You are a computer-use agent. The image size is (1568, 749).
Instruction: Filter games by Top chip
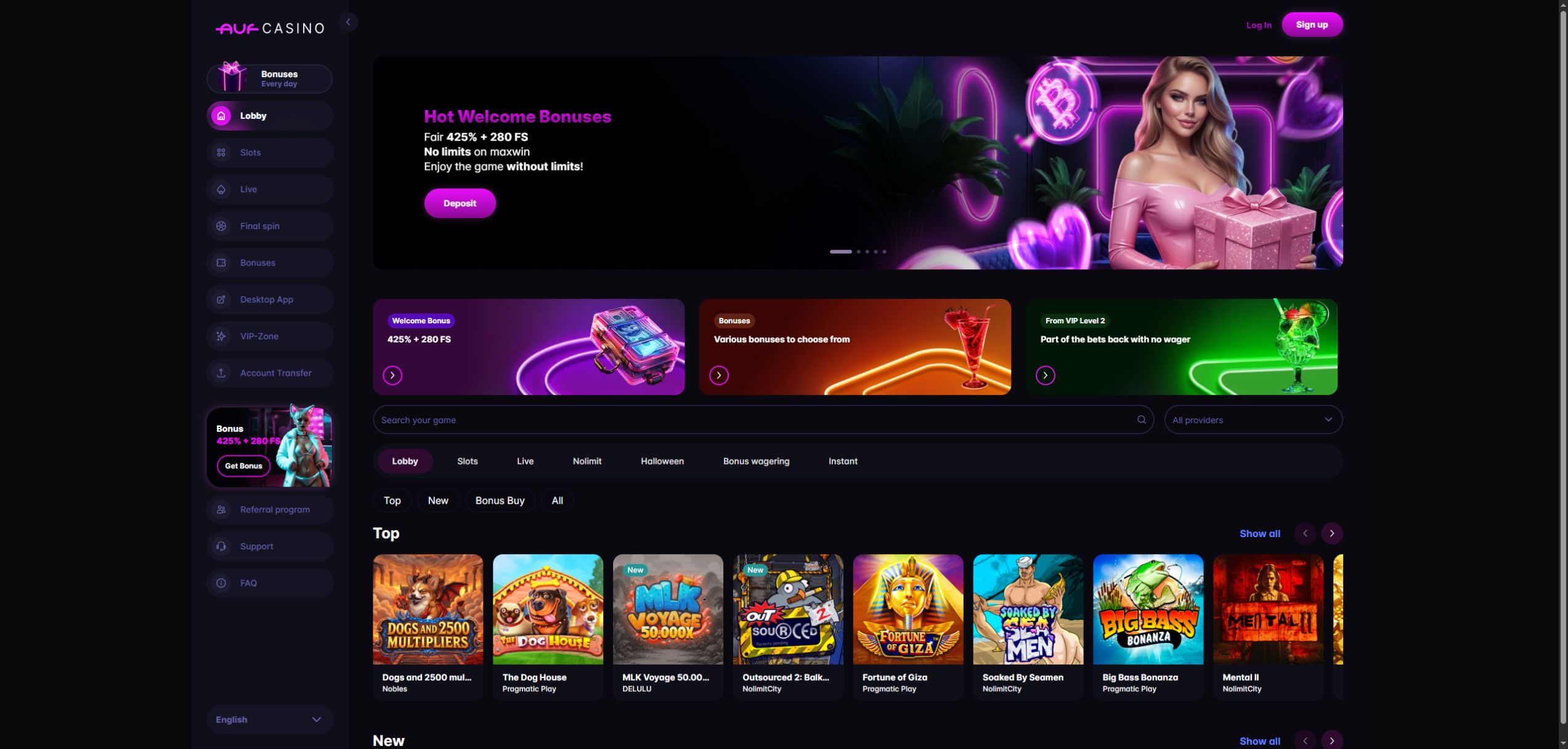392,501
